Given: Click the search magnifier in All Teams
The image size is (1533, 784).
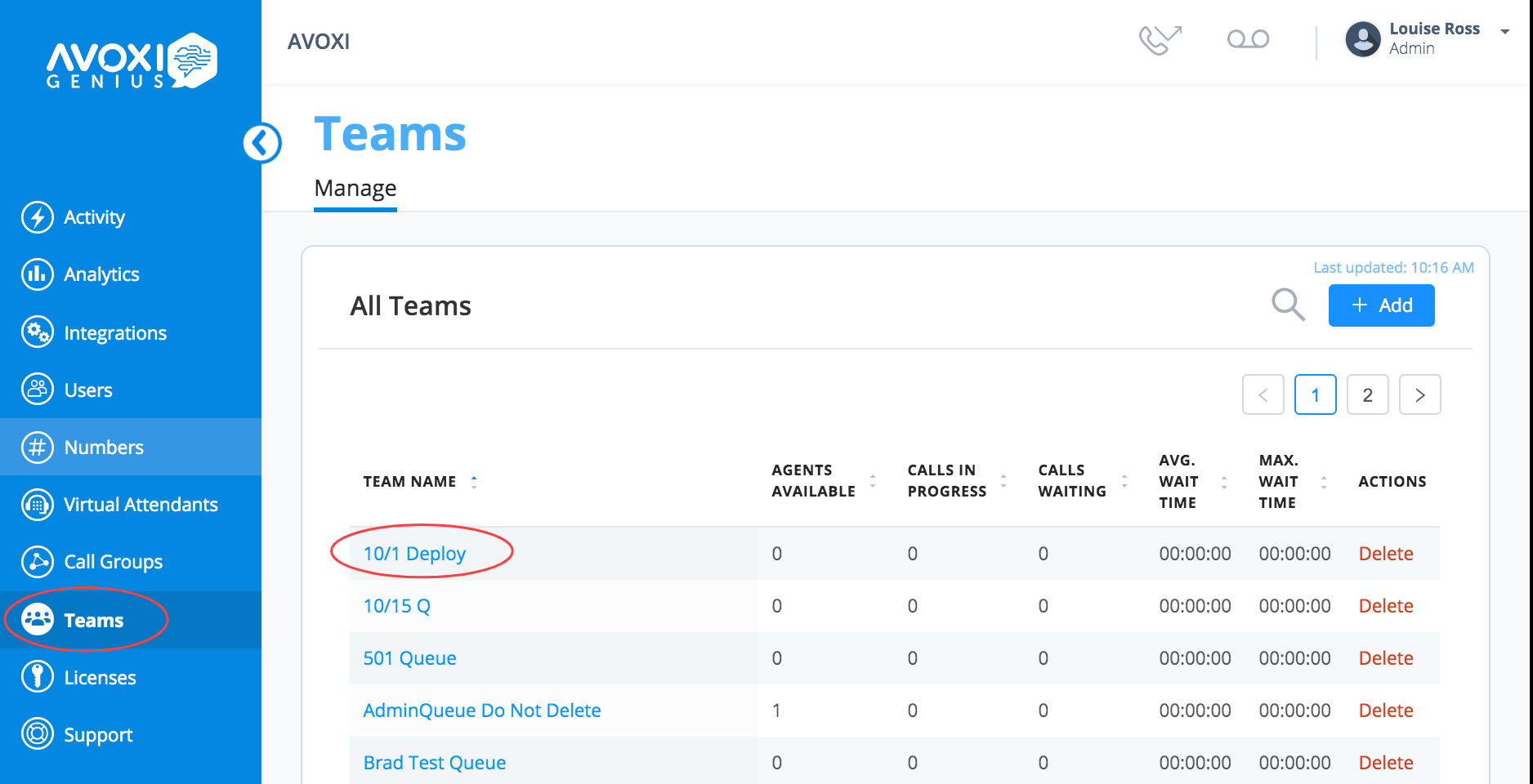Looking at the screenshot, I should coord(1288,305).
